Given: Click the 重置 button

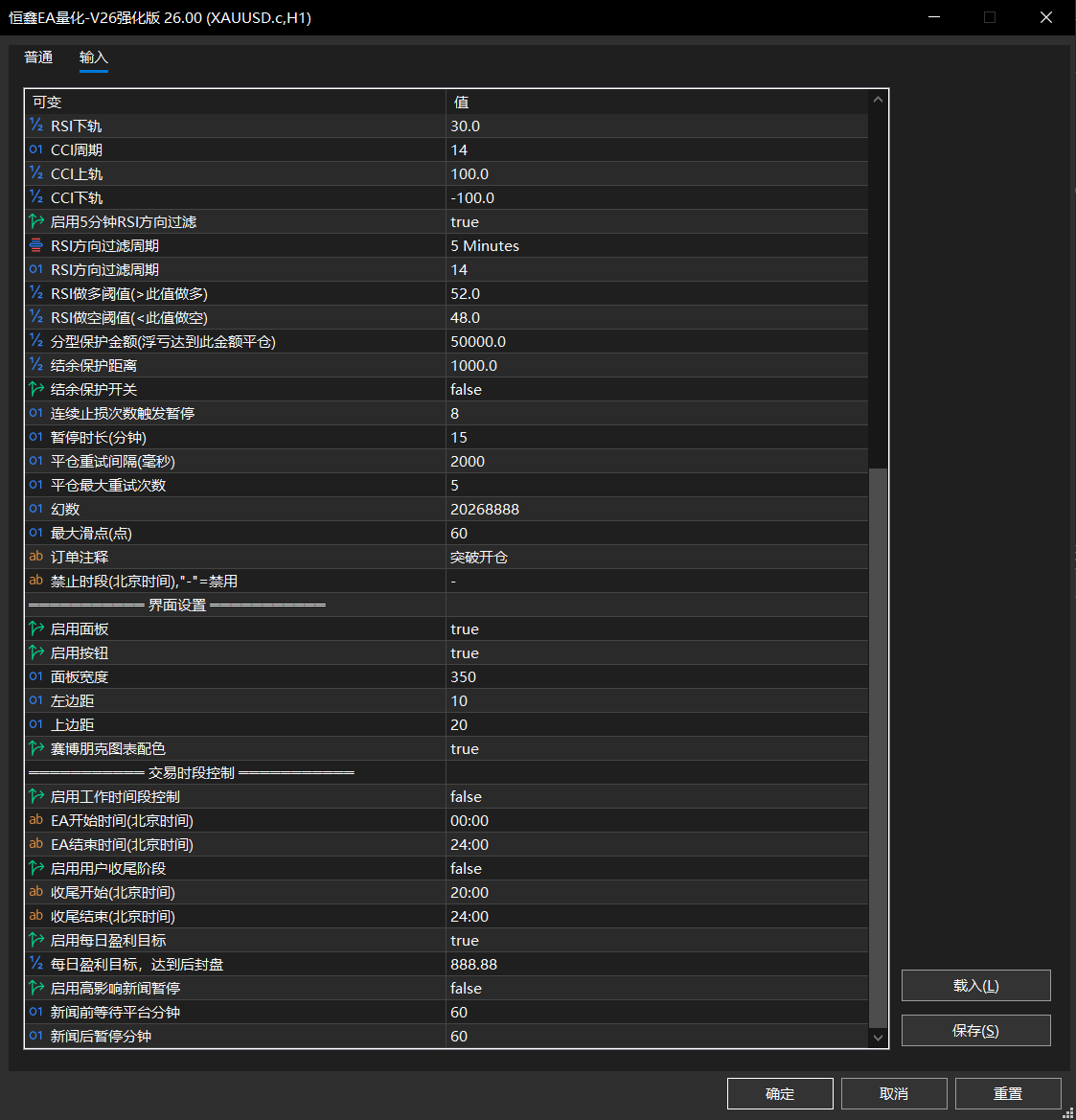Looking at the screenshot, I should click(x=1008, y=1093).
